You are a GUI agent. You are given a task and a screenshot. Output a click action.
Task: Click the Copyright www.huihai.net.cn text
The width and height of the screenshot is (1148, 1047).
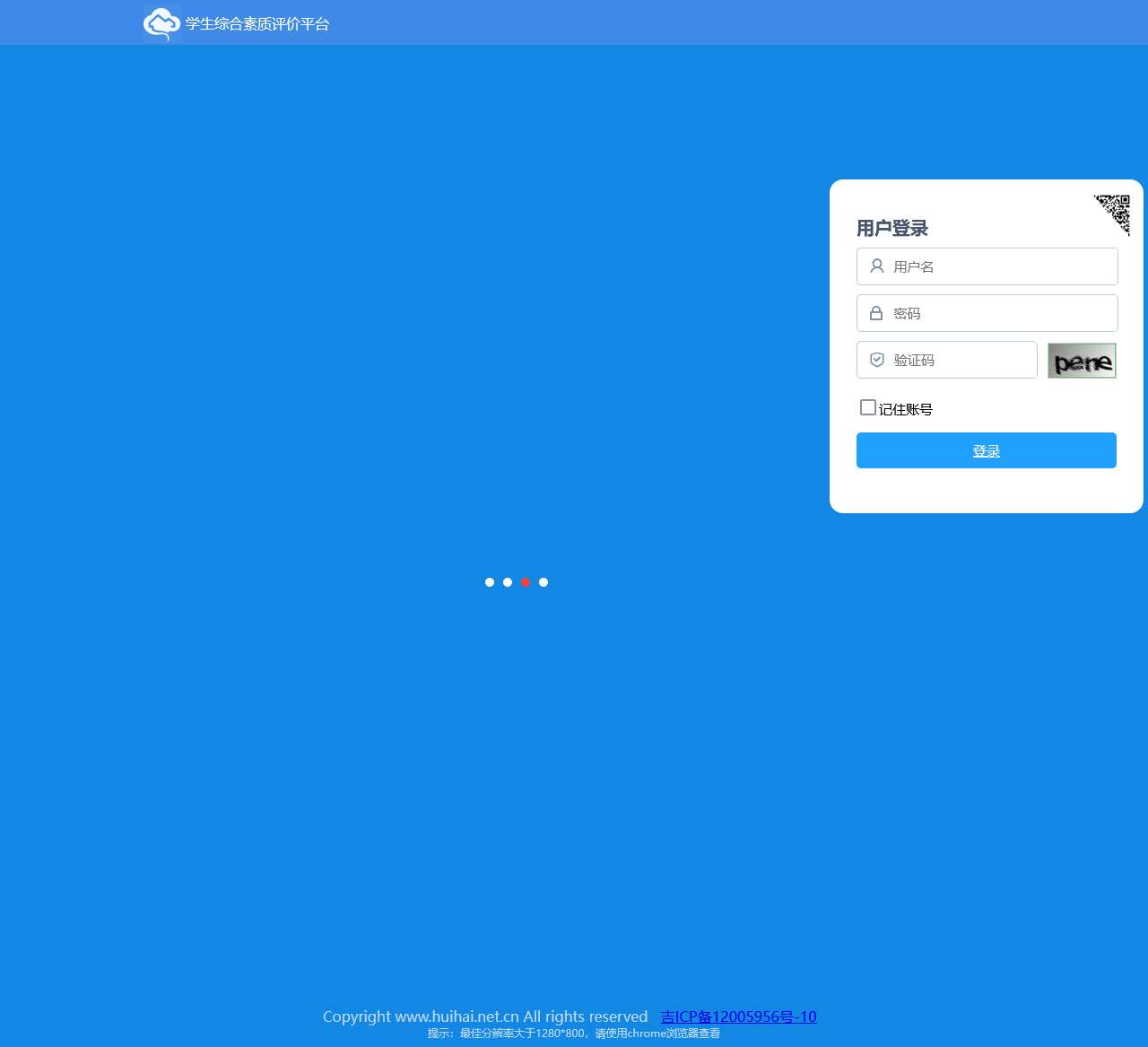coord(485,1016)
